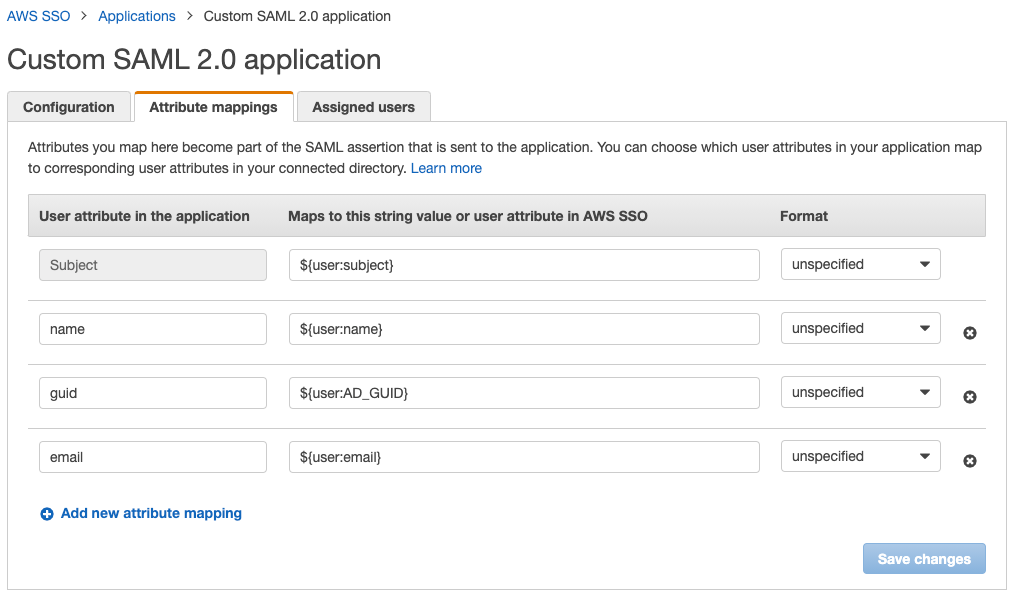Click the disabled Subject attribute field
Screen dimensions: 1024x605
pyautogui.click(x=153, y=265)
